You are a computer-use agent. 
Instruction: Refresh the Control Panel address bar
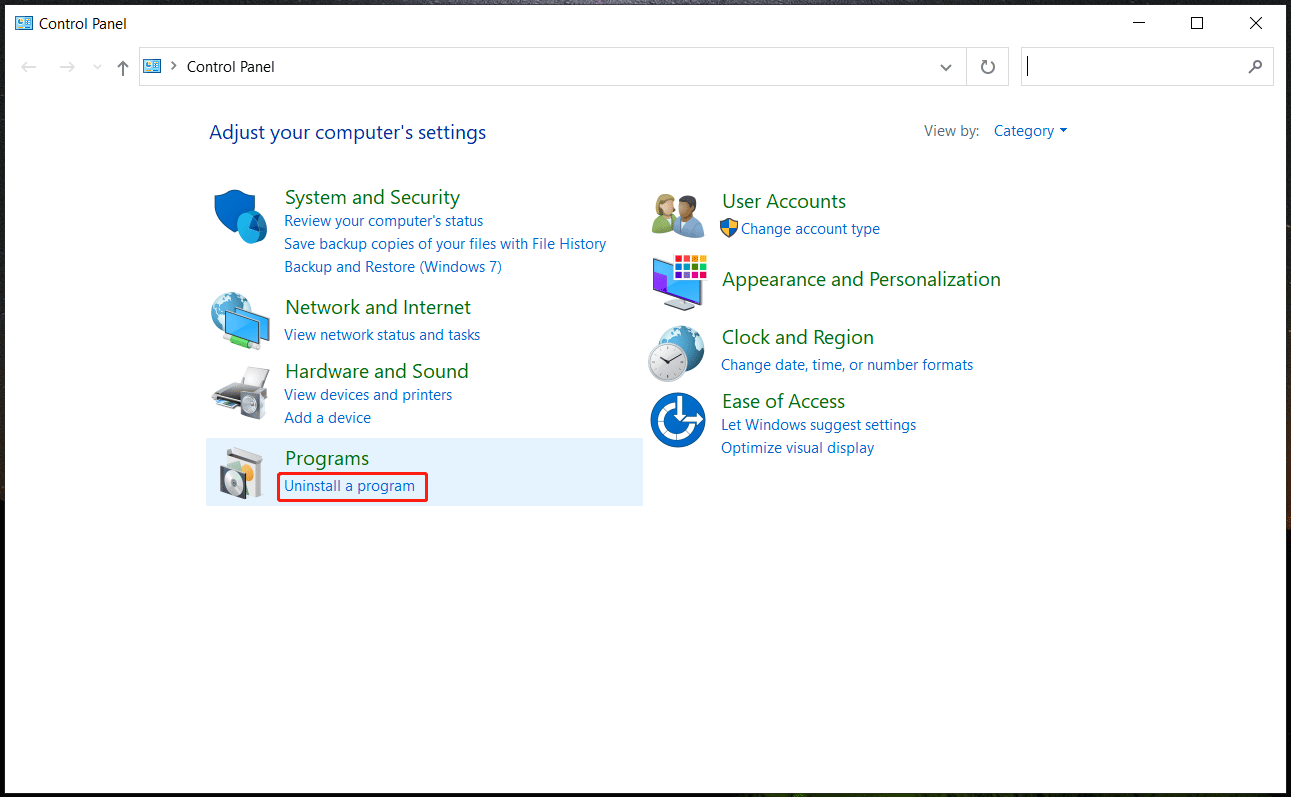[988, 67]
